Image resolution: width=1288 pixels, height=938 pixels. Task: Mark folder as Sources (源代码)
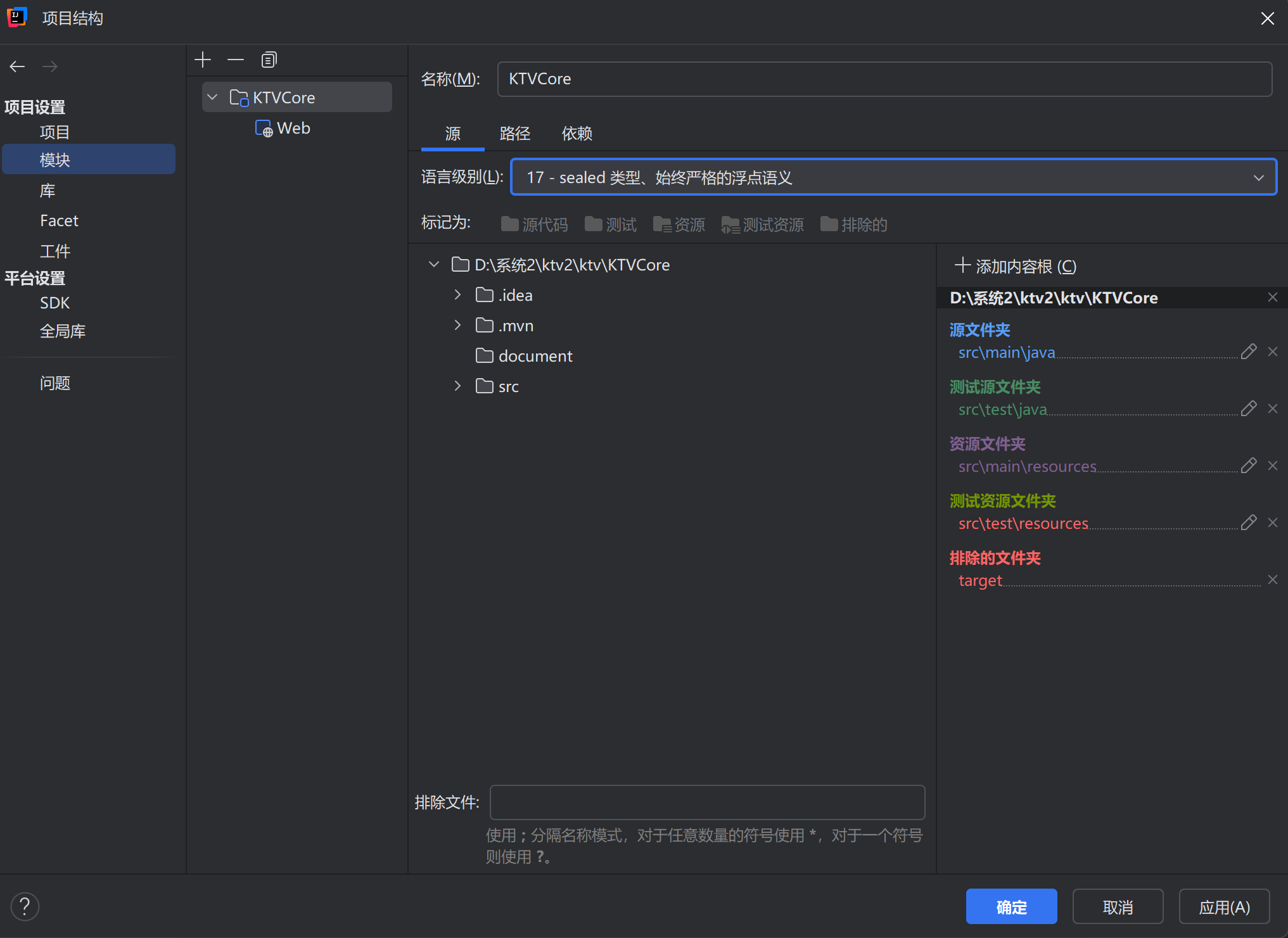coord(534,224)
